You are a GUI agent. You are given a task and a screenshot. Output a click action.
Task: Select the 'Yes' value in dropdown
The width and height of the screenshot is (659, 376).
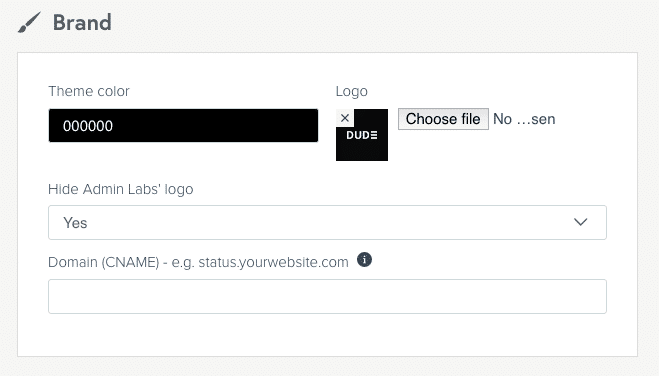75,223
